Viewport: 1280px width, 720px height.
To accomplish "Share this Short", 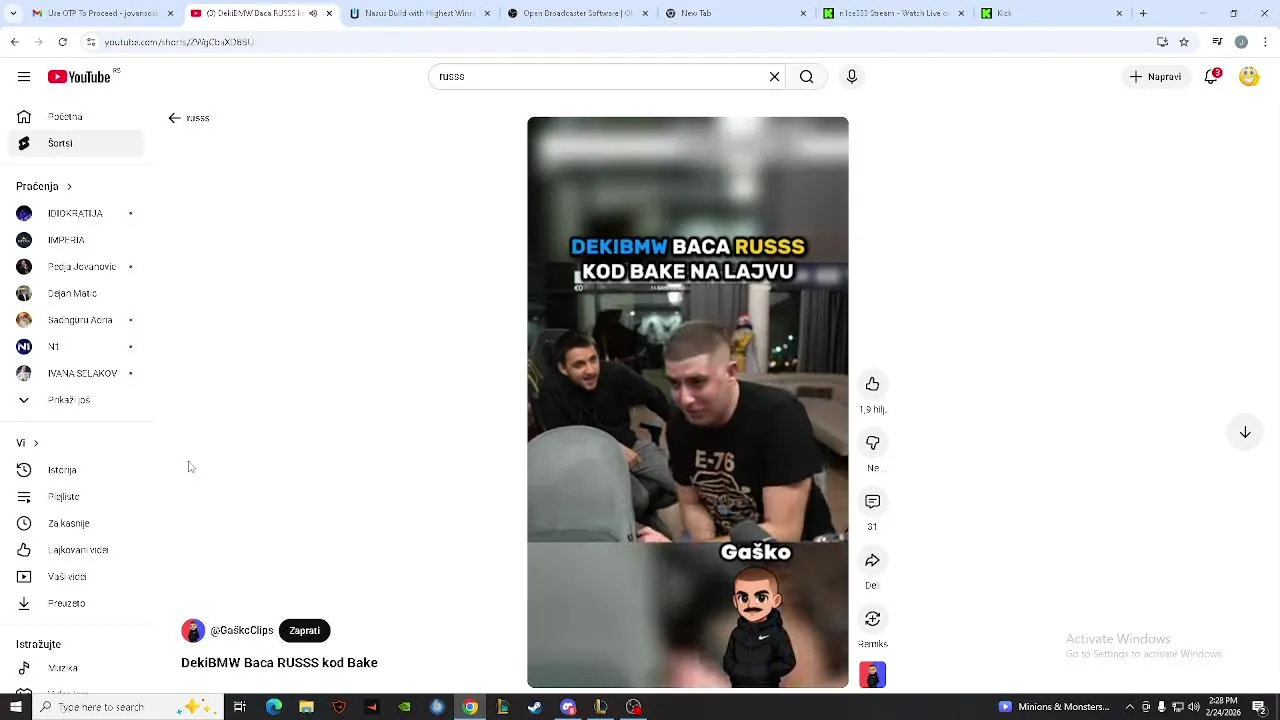I will tap(873, 561).
